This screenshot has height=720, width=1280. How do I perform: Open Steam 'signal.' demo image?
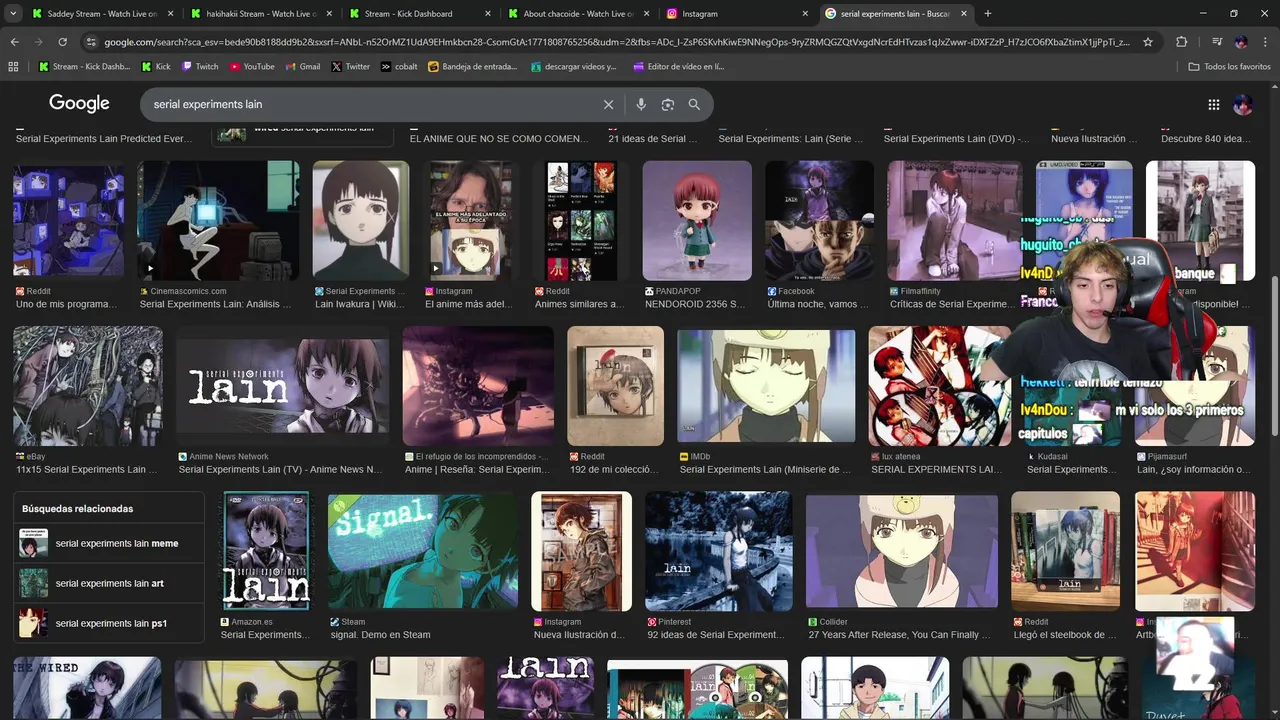pyautogui.click(x=423, y=551)
